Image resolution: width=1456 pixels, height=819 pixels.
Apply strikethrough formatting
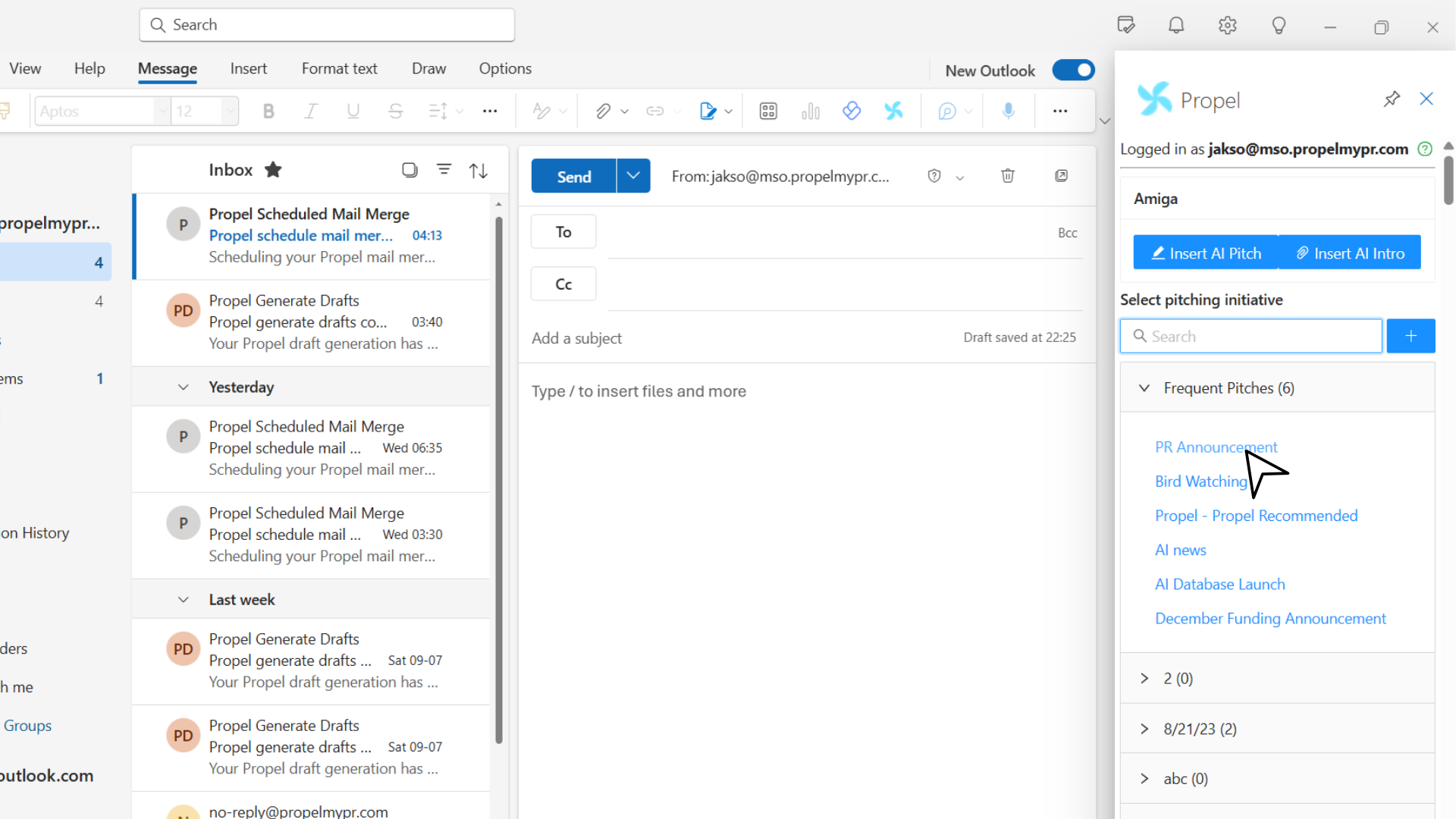coord(395,111)
